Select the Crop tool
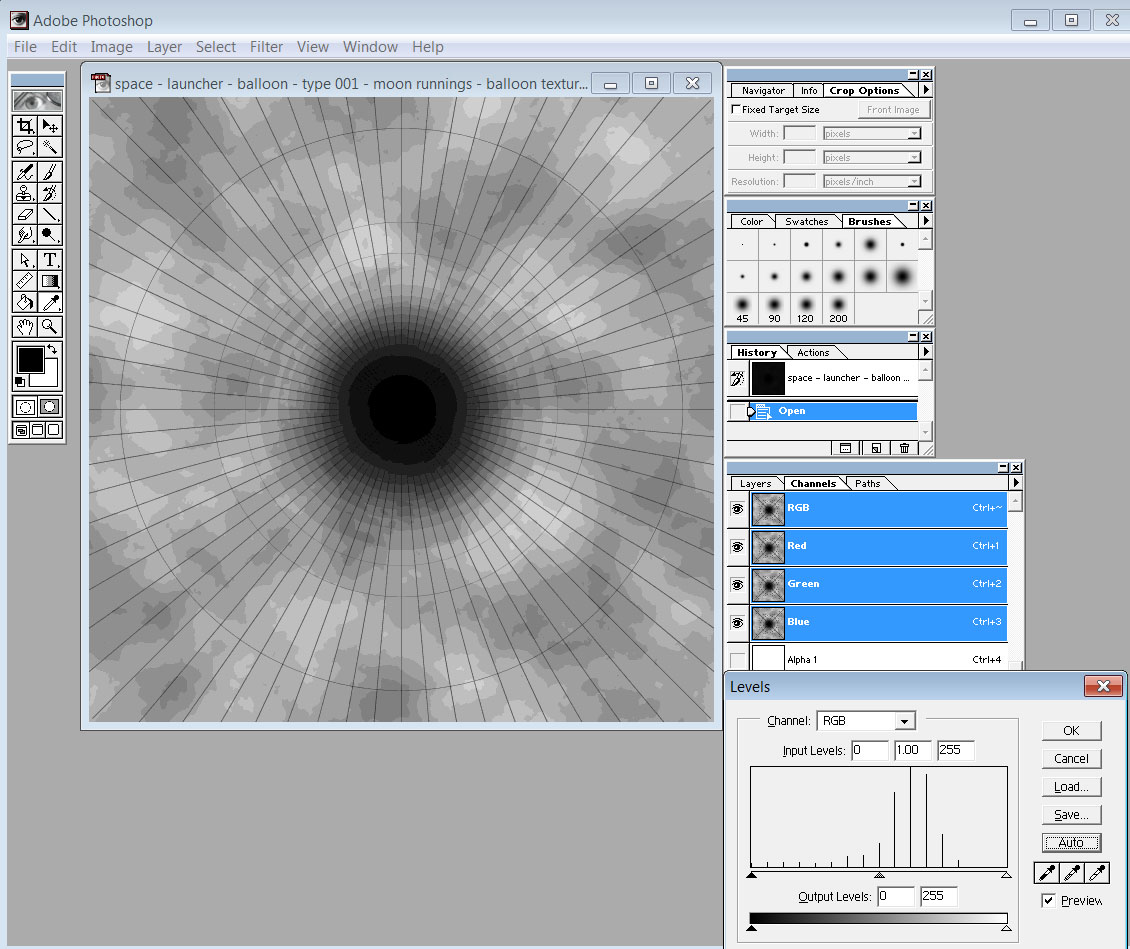The height and width of the screenshot is (949, 1130). [x=25, y=126]
